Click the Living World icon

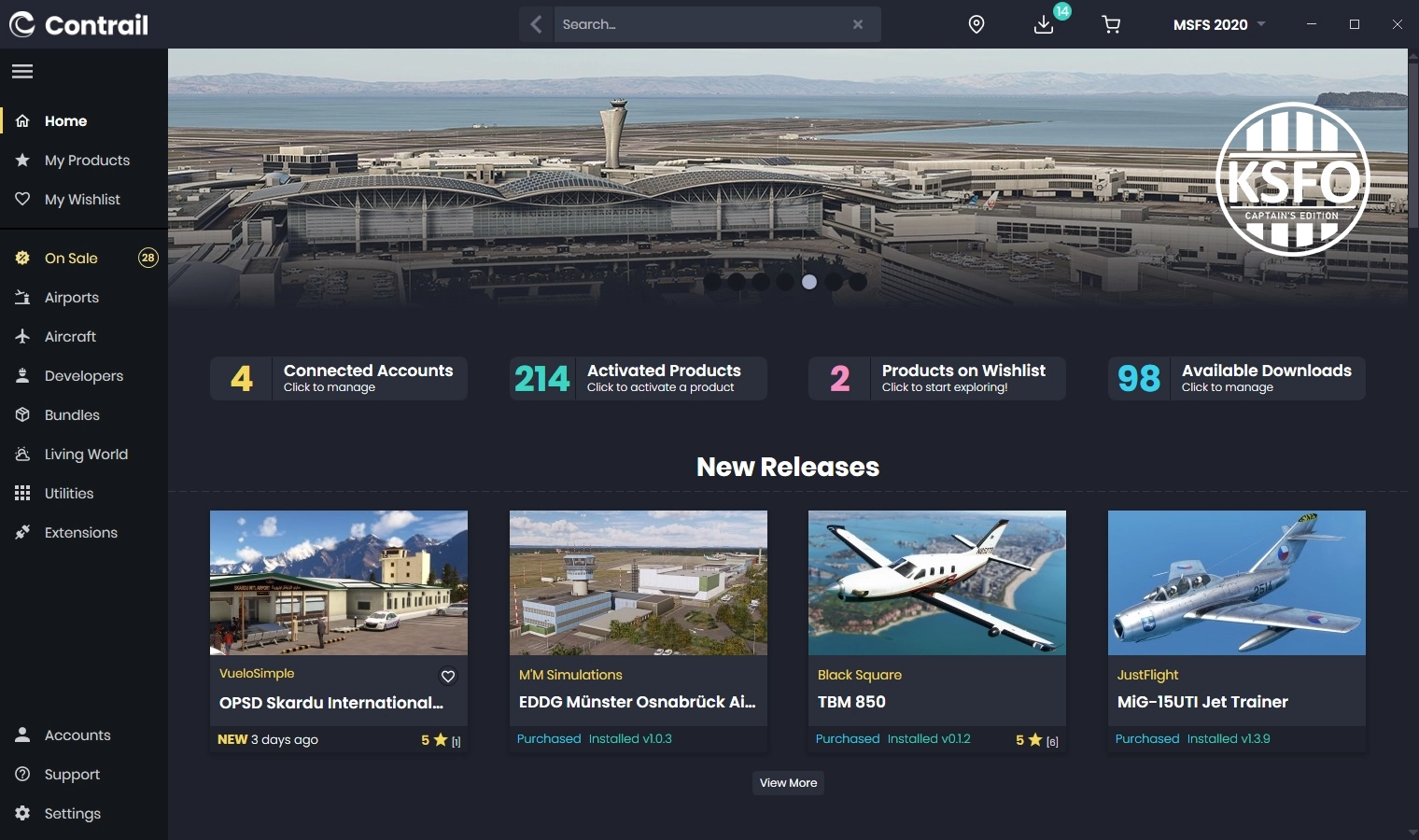22,455
